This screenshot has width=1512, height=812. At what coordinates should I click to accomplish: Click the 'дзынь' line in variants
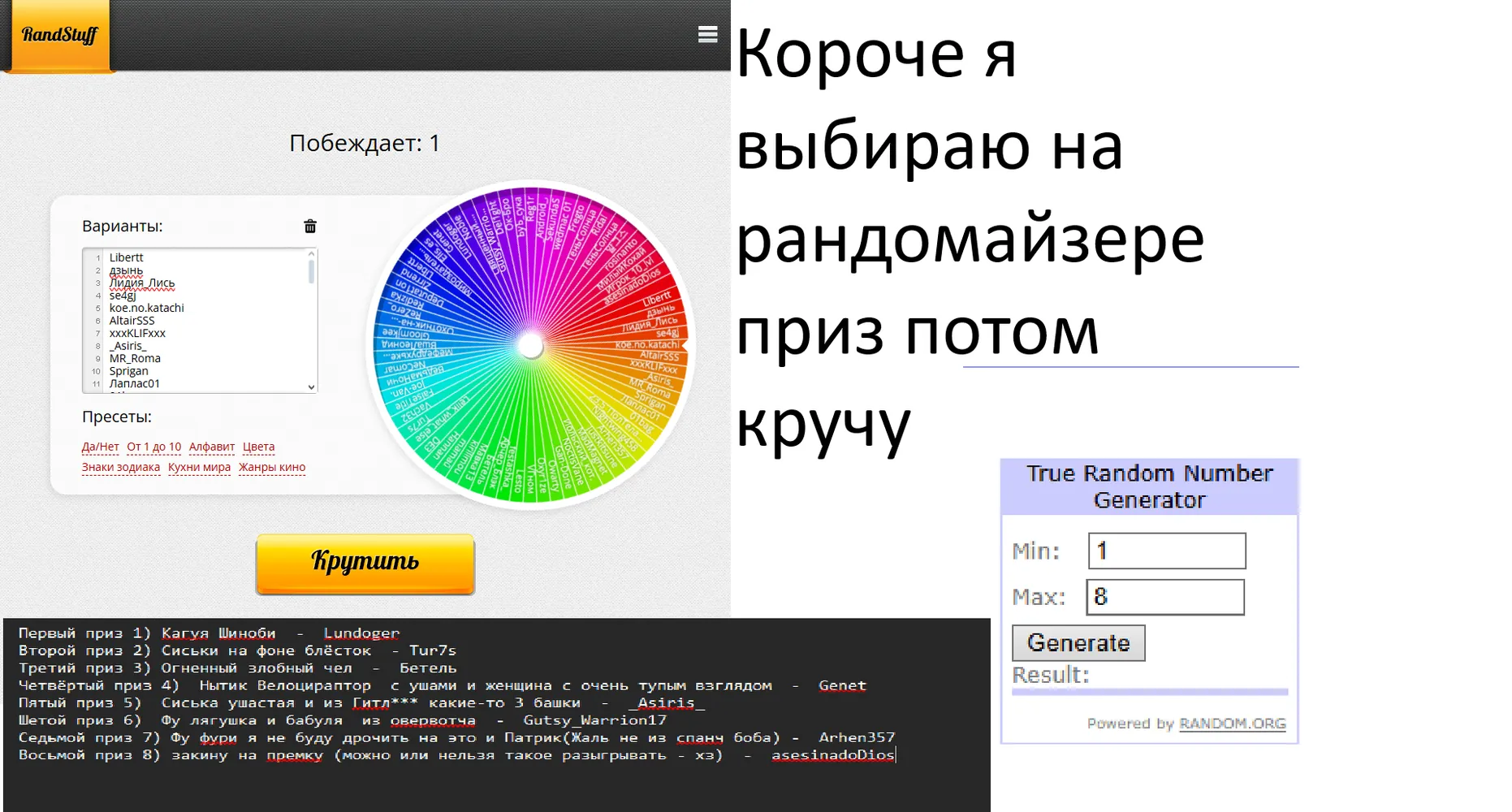point(126,270)
